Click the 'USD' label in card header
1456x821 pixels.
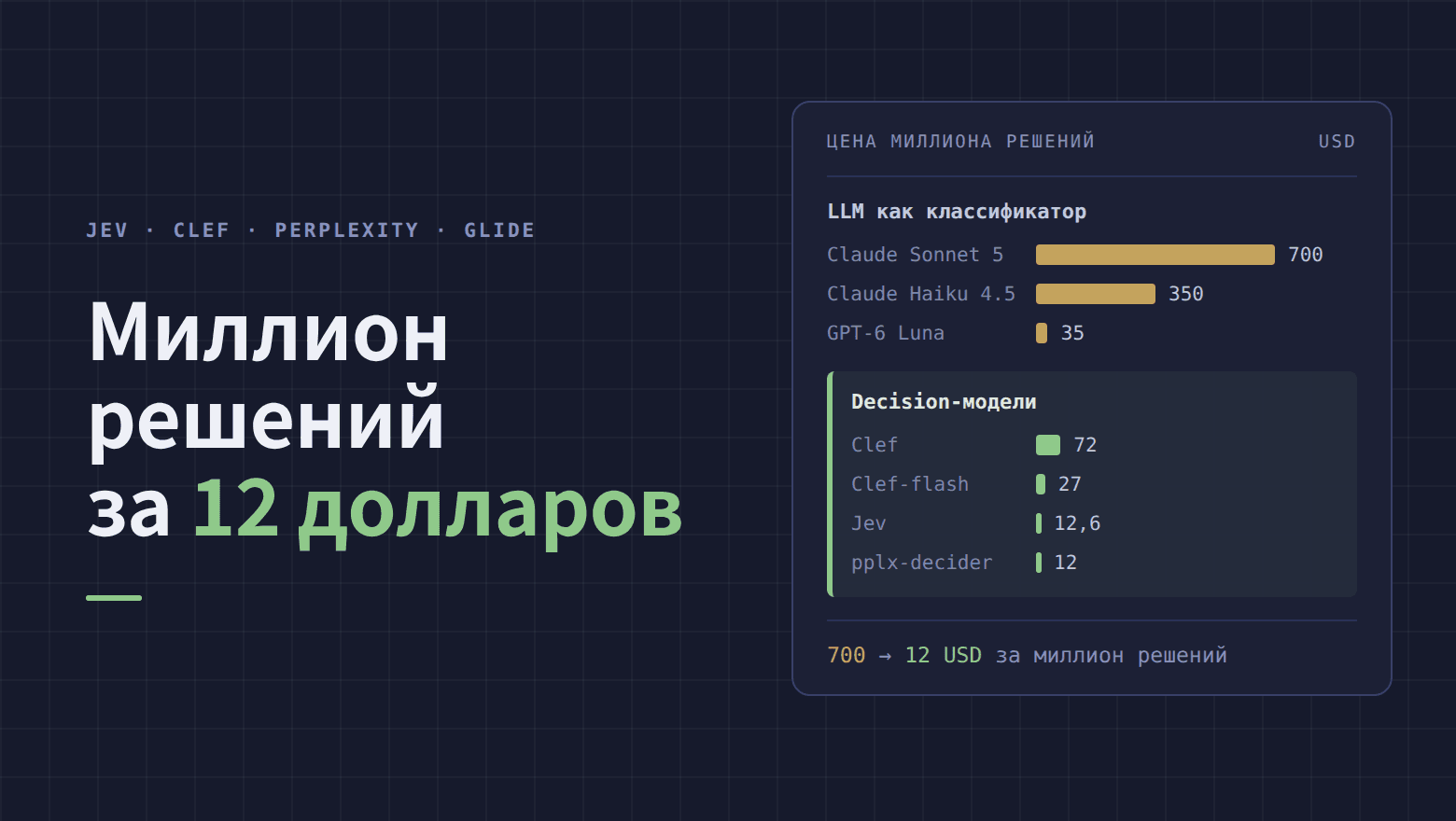tap(1337, 142)
